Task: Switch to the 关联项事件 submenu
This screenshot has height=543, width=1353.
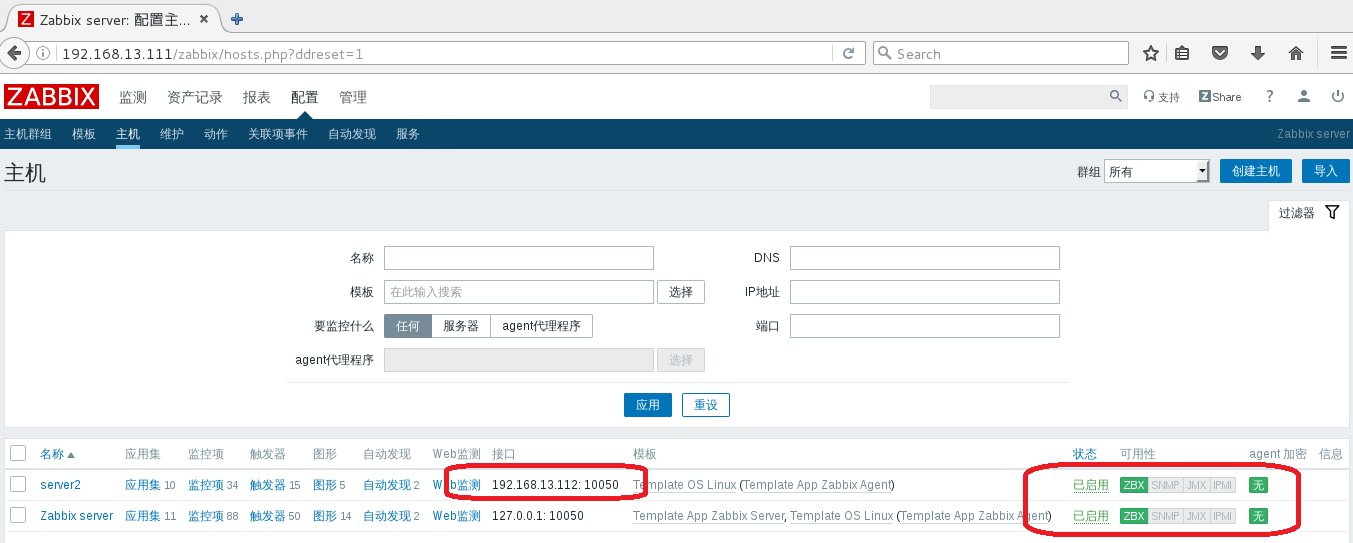Action: click(x=278, y=134)
